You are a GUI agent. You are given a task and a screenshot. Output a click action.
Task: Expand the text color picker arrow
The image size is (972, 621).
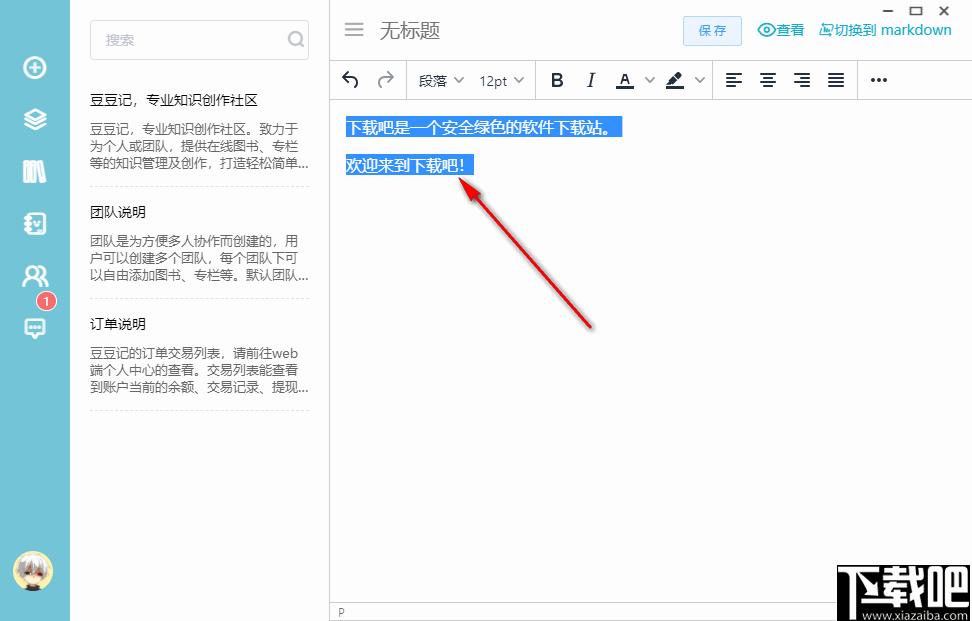pyautogui.click(x=650, y=80)
